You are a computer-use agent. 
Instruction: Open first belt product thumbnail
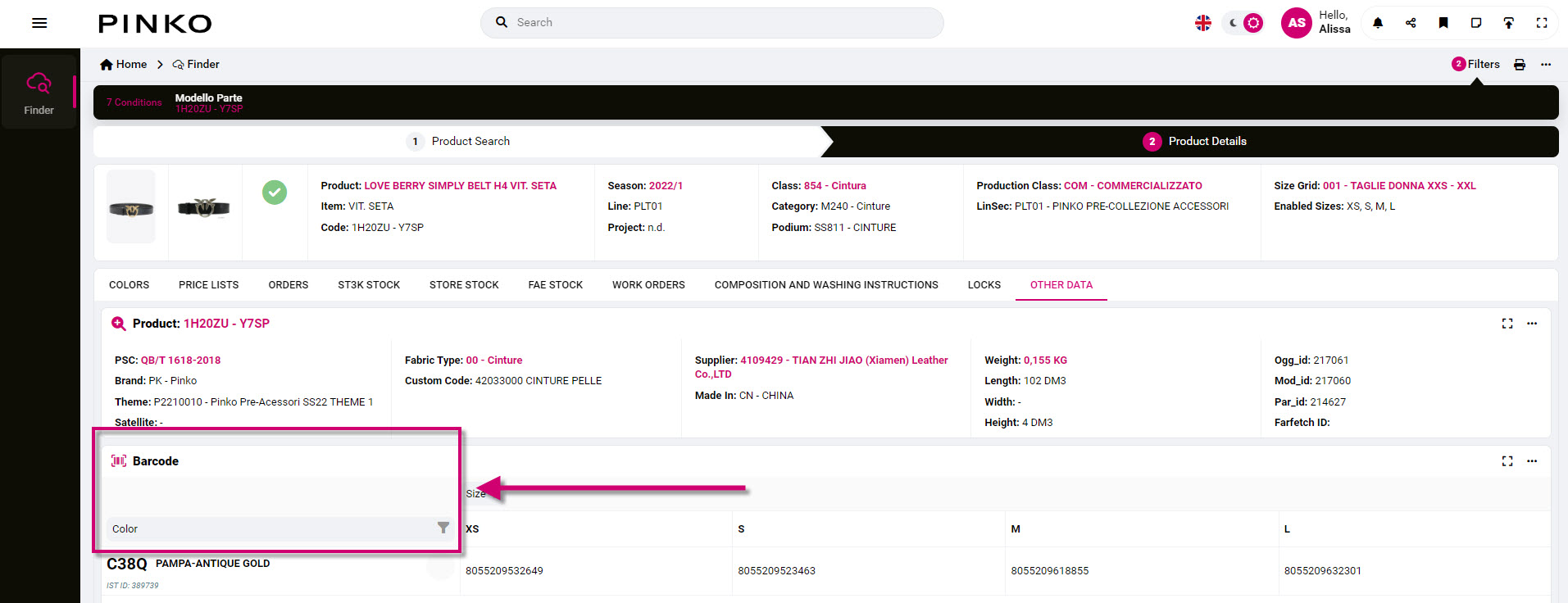point(131,206)
